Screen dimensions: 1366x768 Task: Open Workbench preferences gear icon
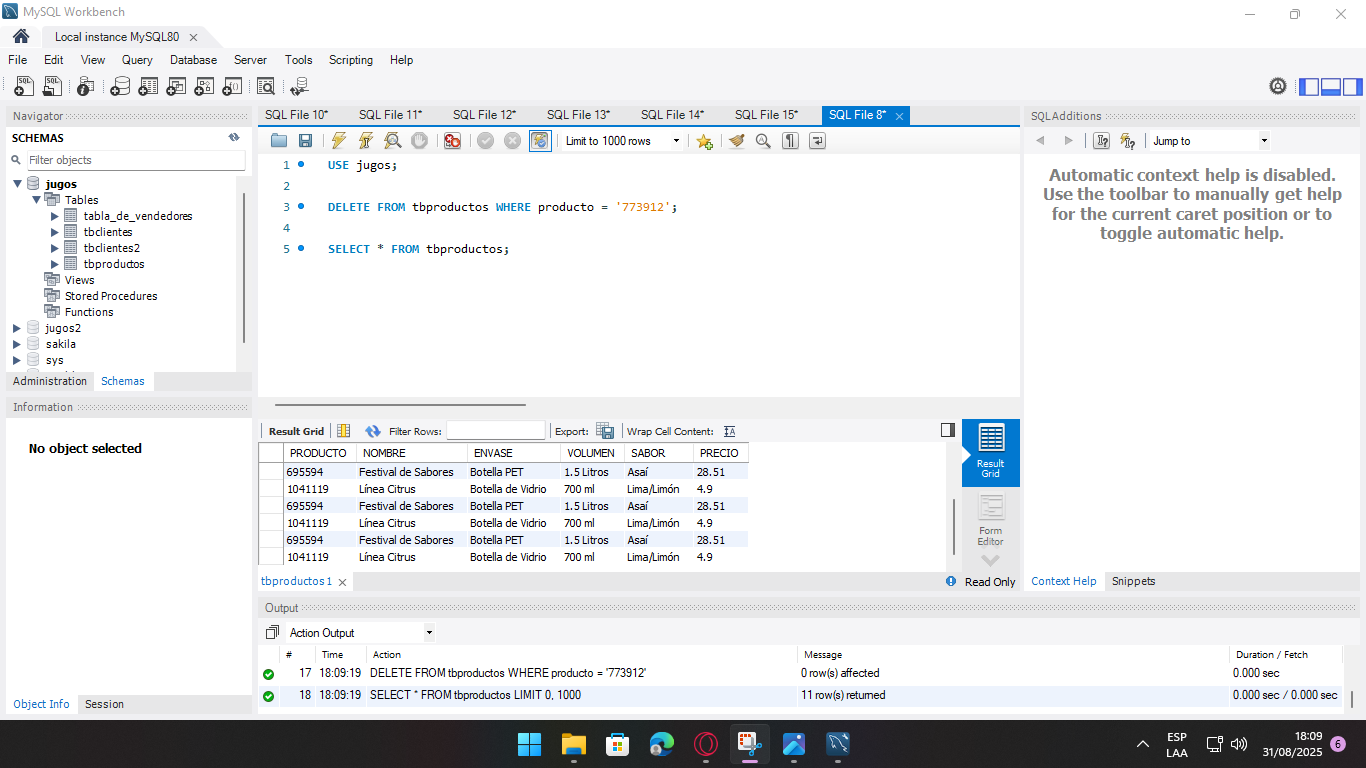pos(1278,86)
